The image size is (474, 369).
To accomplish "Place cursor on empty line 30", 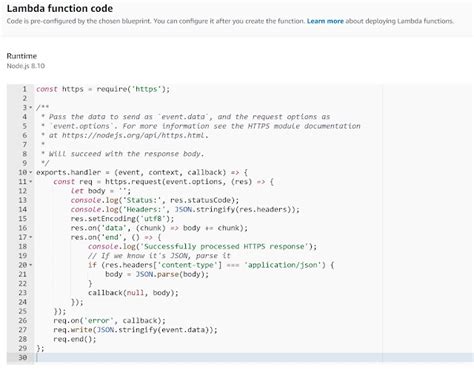I will click(253, 358).
